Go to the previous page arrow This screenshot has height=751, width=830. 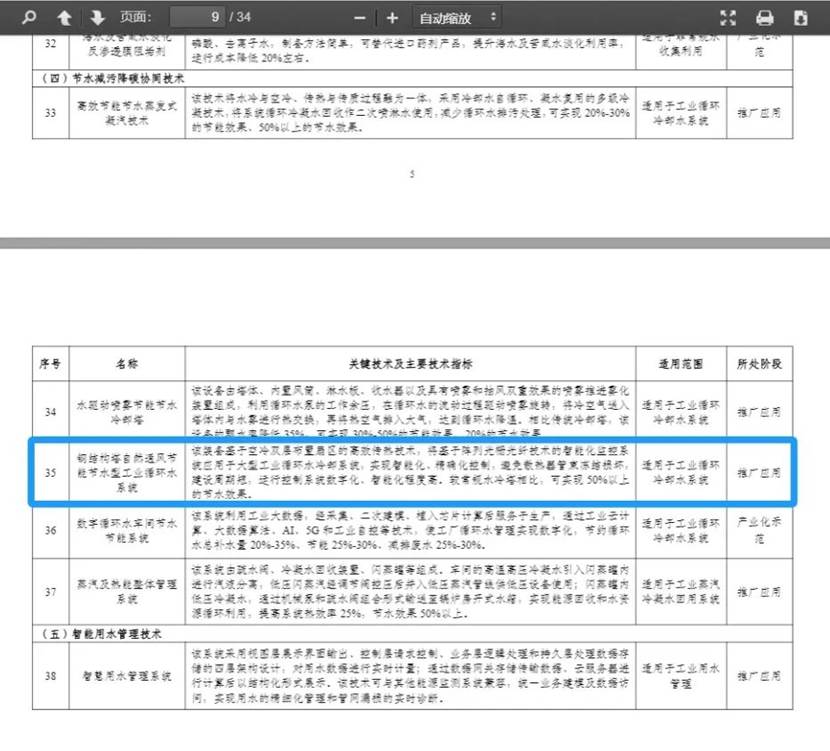tap(65, 17)
